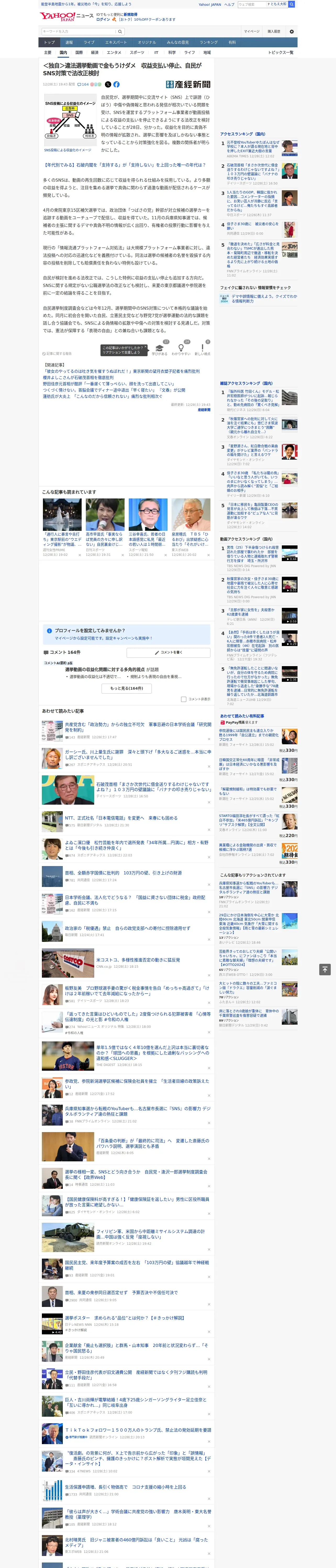Open the 年代別でみる 石破内閣 poll link

(125, 165)
